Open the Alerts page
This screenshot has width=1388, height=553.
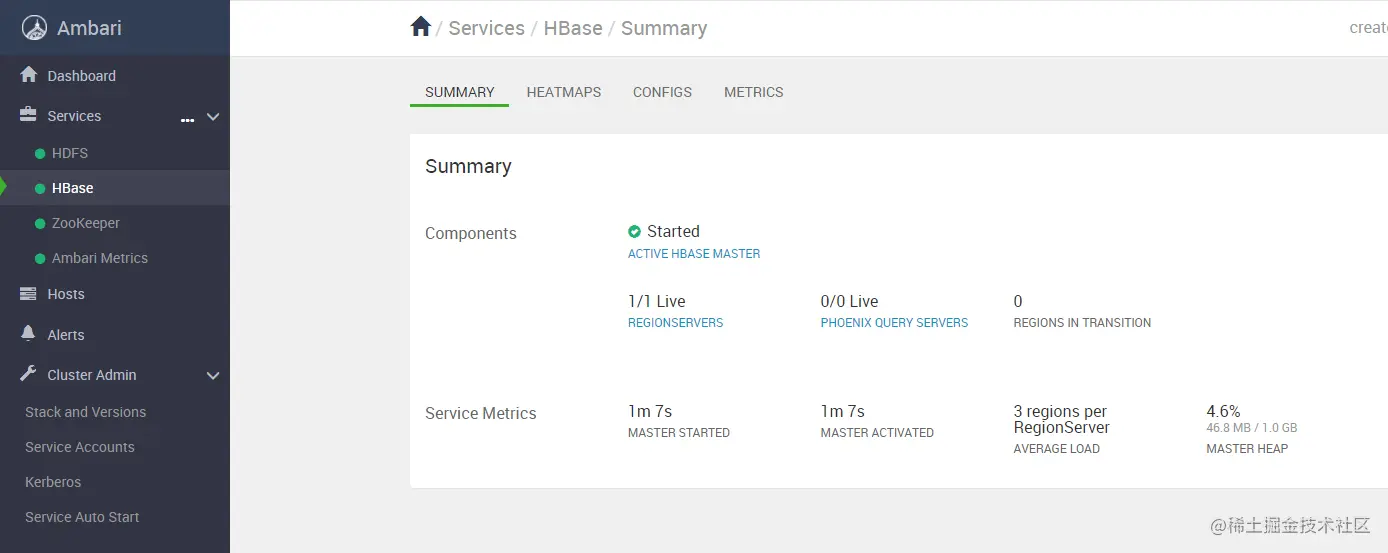coord(66,335)
